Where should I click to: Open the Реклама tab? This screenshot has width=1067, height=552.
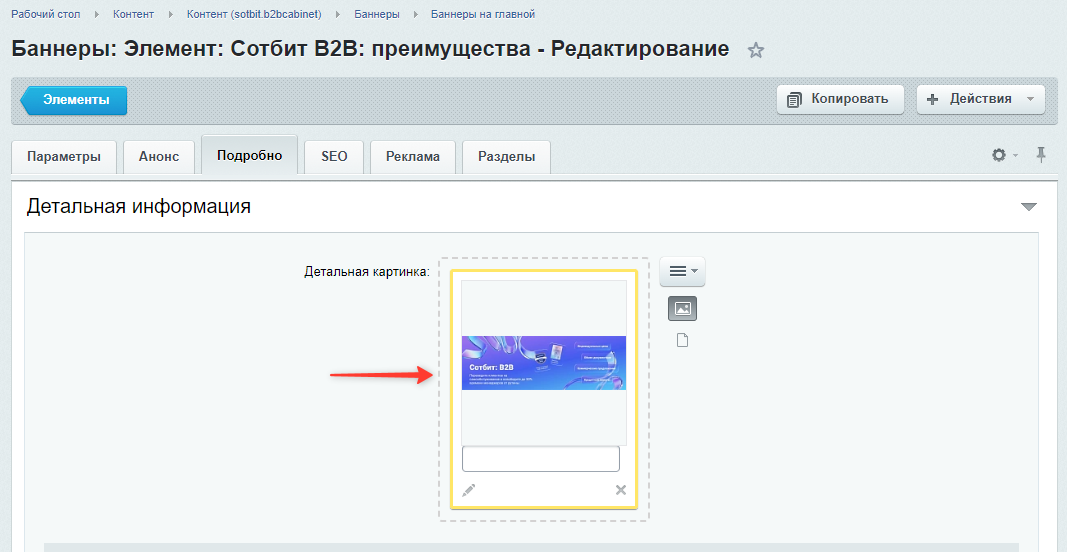tap(413, 157)
